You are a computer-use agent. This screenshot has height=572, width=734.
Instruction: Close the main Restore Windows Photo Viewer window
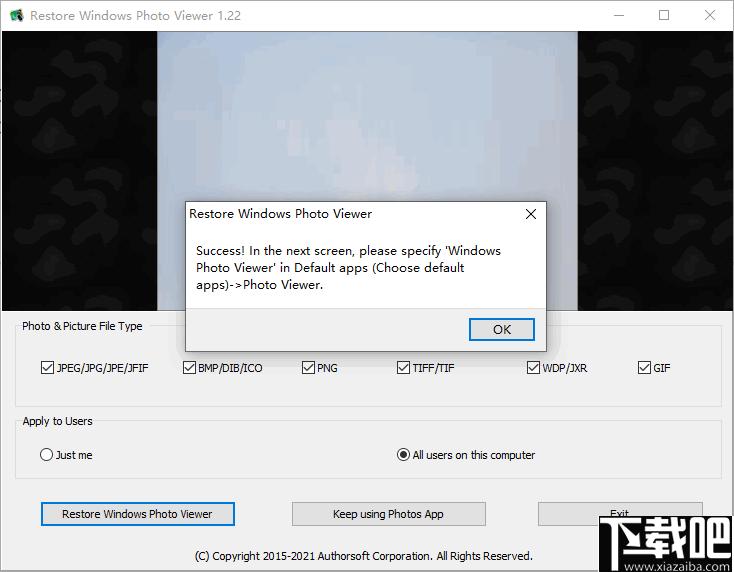tap(710, 15)
